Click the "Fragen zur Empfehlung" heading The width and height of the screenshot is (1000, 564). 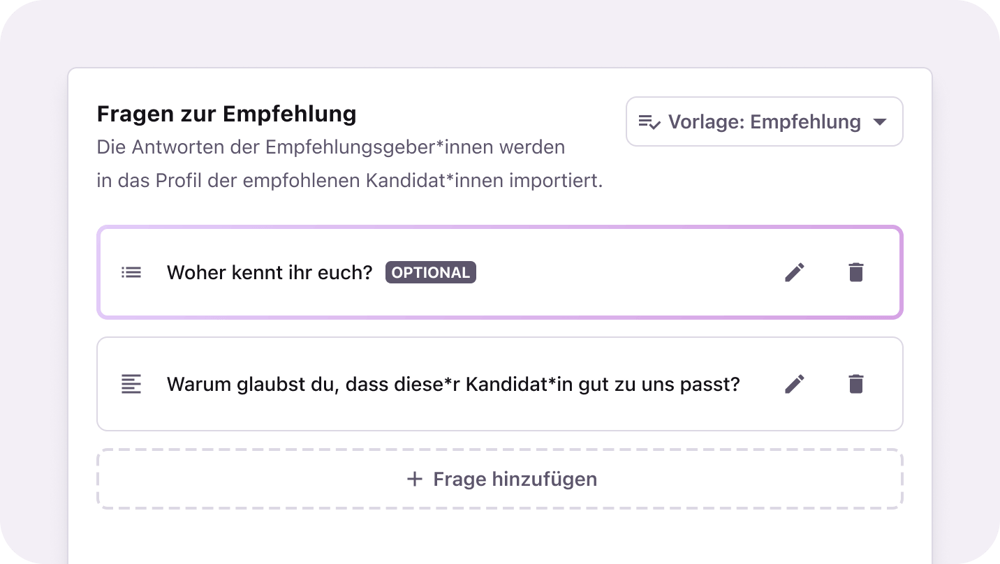[226, 114]
